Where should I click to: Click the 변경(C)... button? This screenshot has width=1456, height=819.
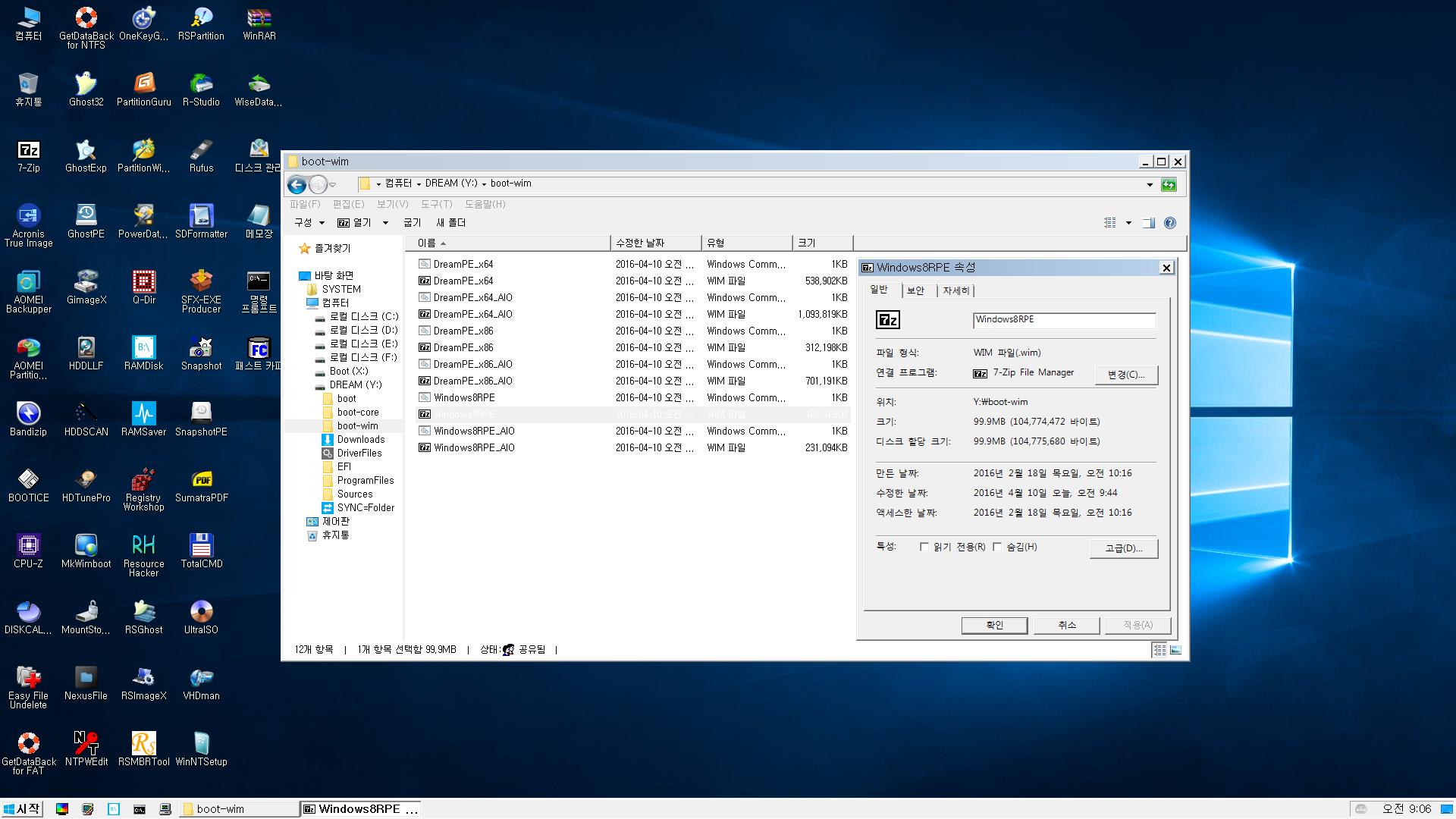(1126, 375)
